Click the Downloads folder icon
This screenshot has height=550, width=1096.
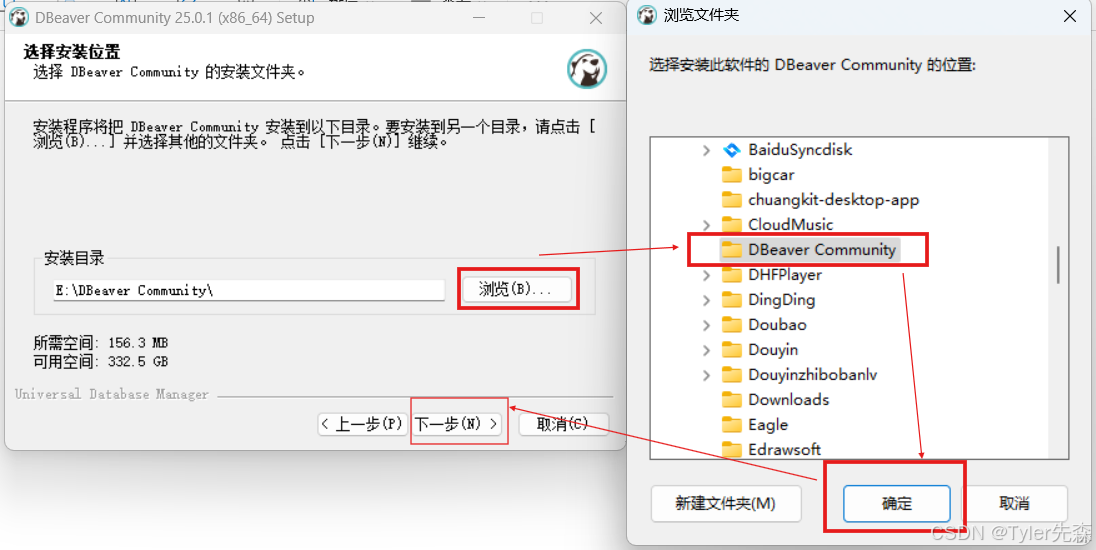pos(732,400)
